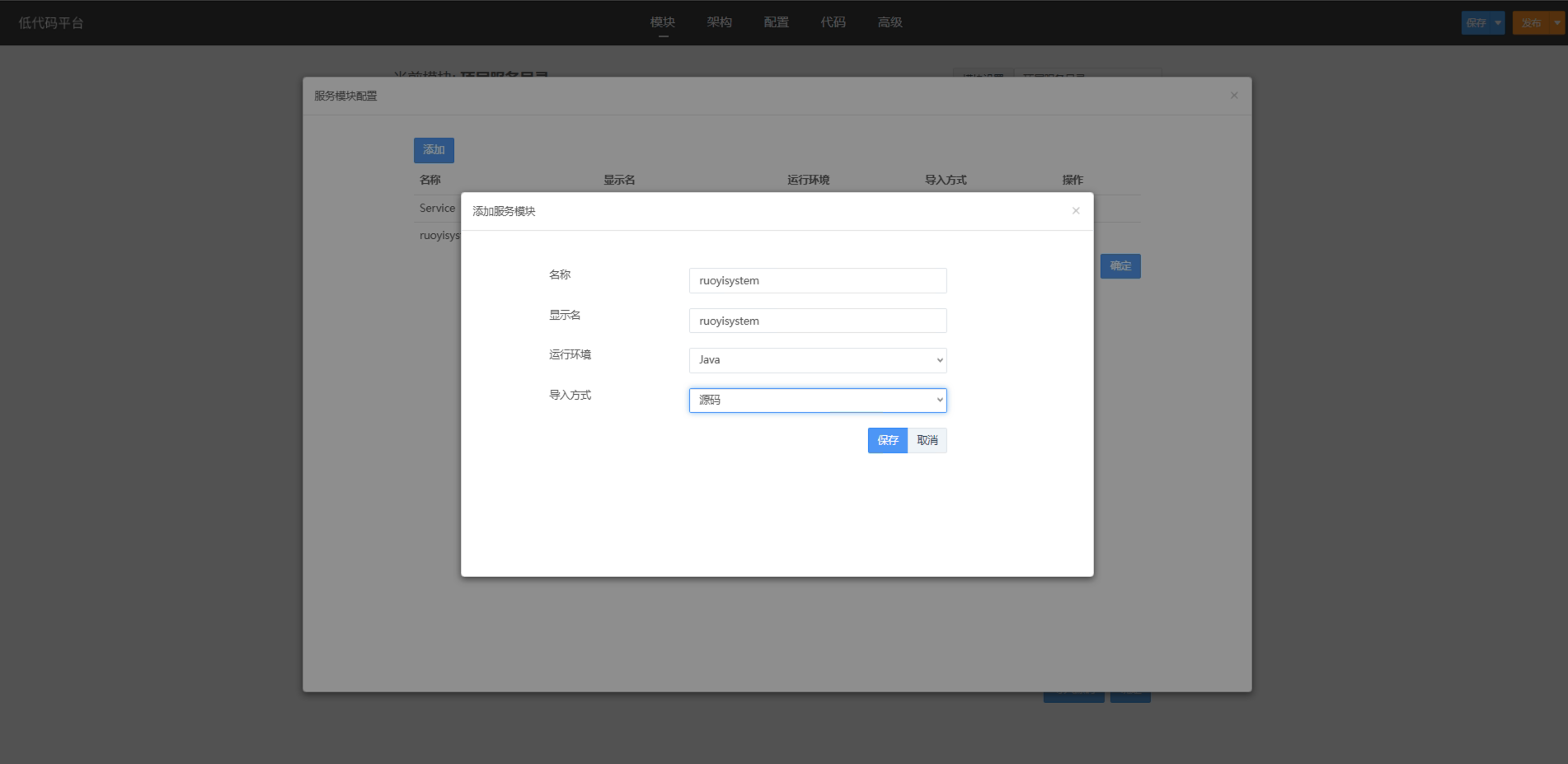This screenshot has height=764, width=1568.
Task: Click the orange 发布 button
Action: [x=1531, y=23]
